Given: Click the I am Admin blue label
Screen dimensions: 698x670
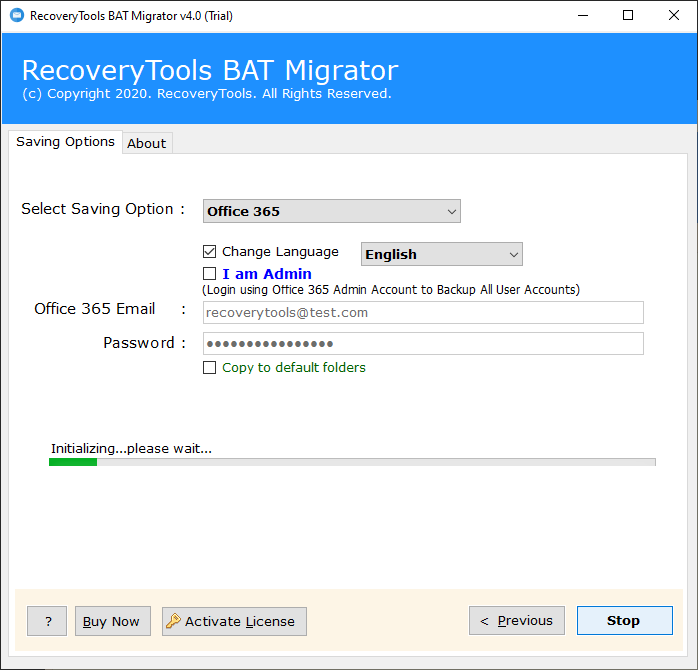Looking at the screenshot, I should click(x=267, y=274).
